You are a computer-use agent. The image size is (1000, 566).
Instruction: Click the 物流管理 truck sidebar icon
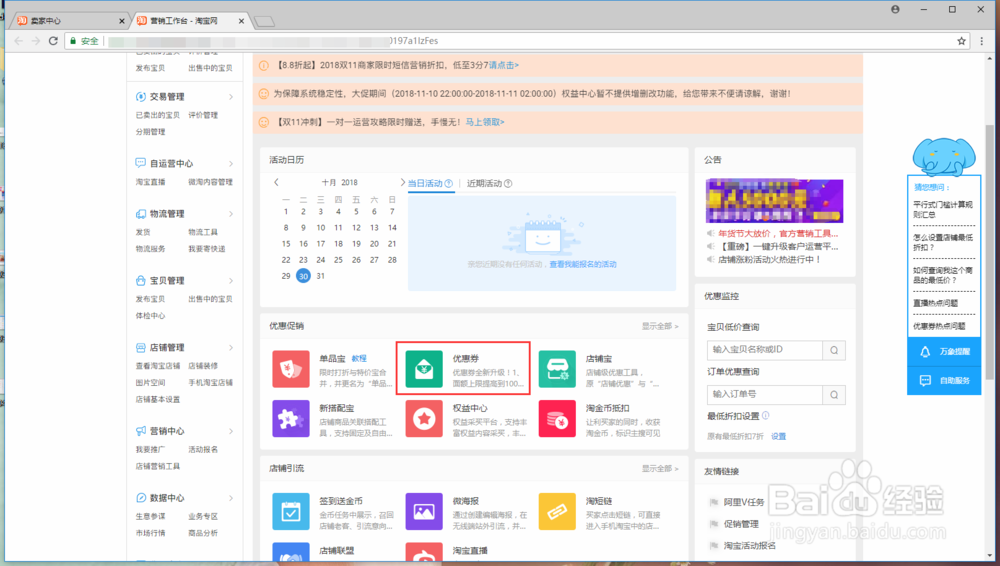point(140,214)
